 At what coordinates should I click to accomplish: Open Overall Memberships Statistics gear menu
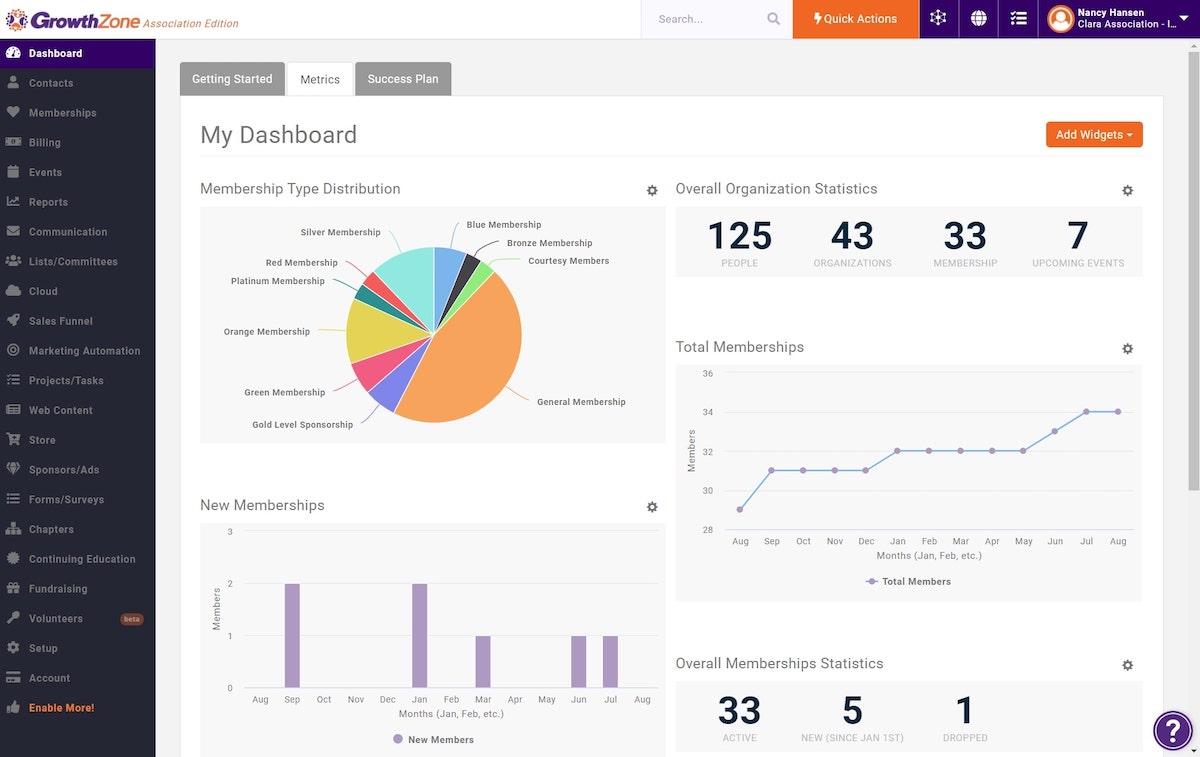(x=1127, y=665)
